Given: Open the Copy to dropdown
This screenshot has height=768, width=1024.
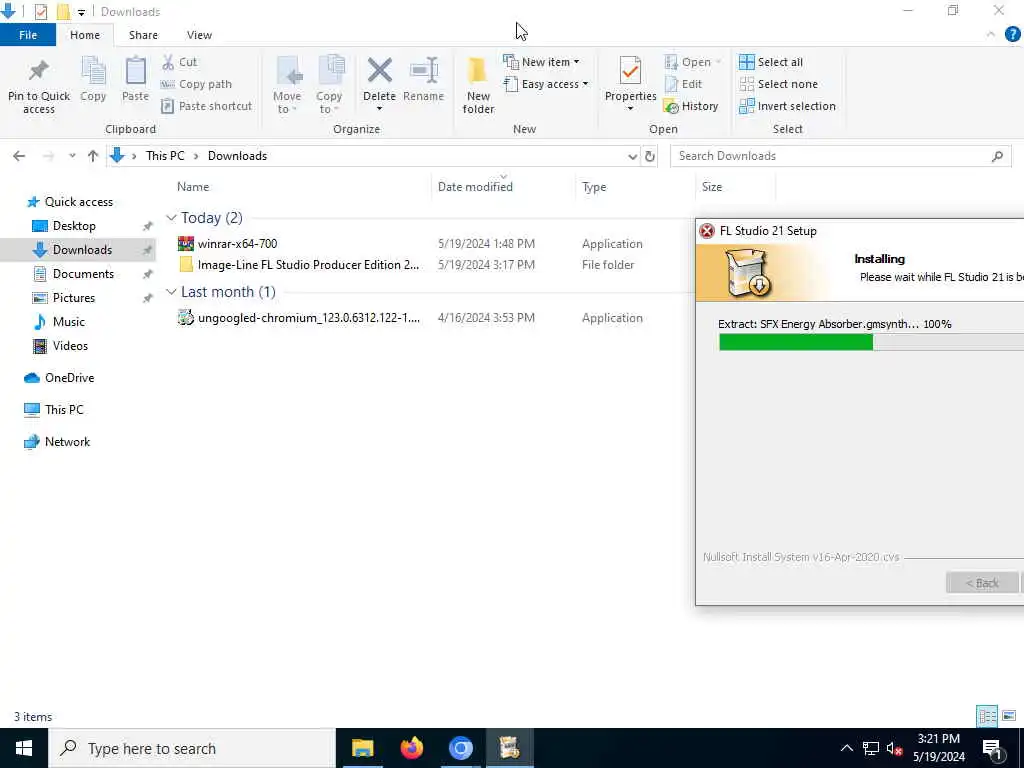Looking at the screenshot, I should pyautogui.click(x=329, y=86).
